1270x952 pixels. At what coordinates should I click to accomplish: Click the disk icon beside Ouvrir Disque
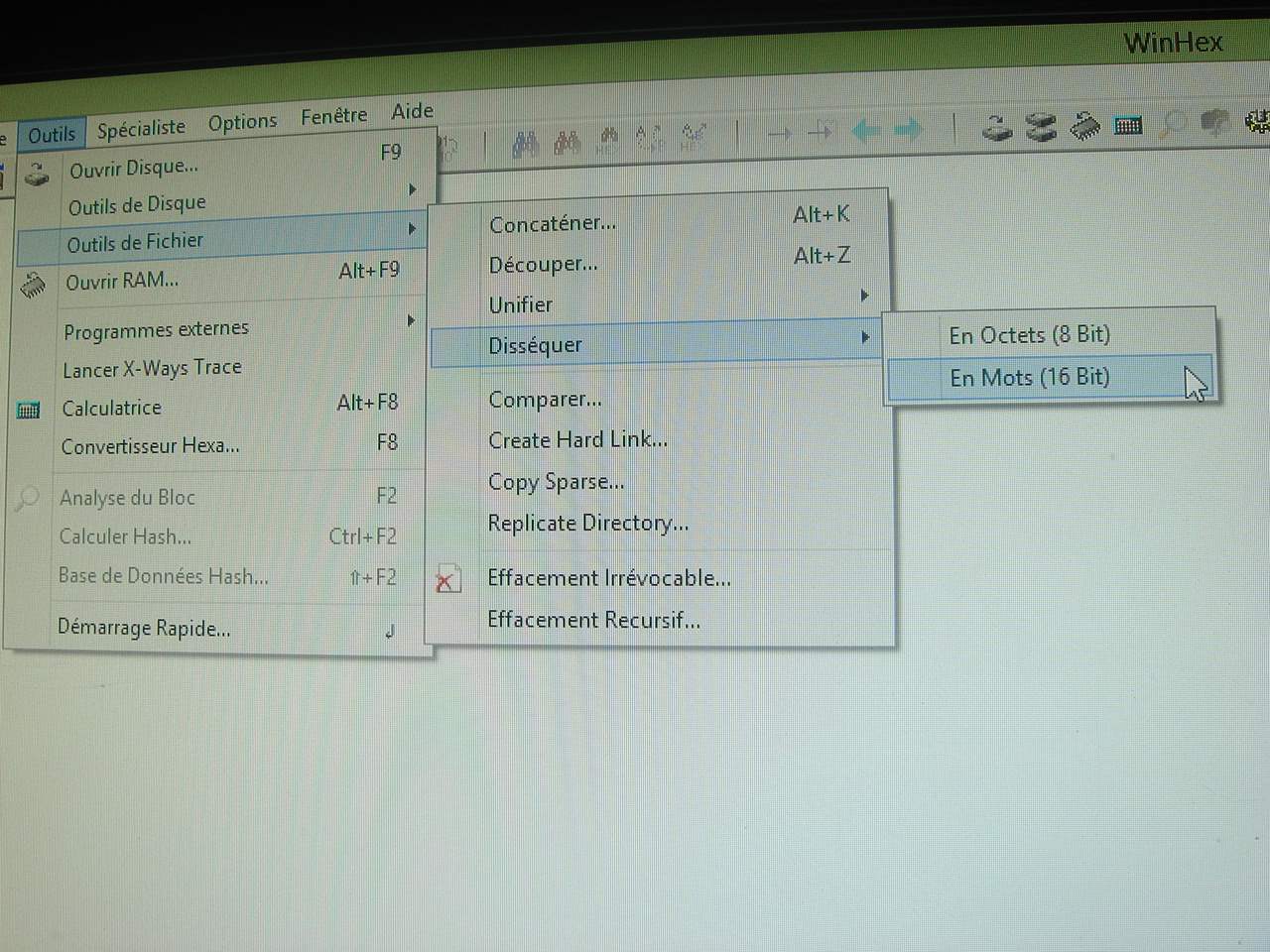37,176
